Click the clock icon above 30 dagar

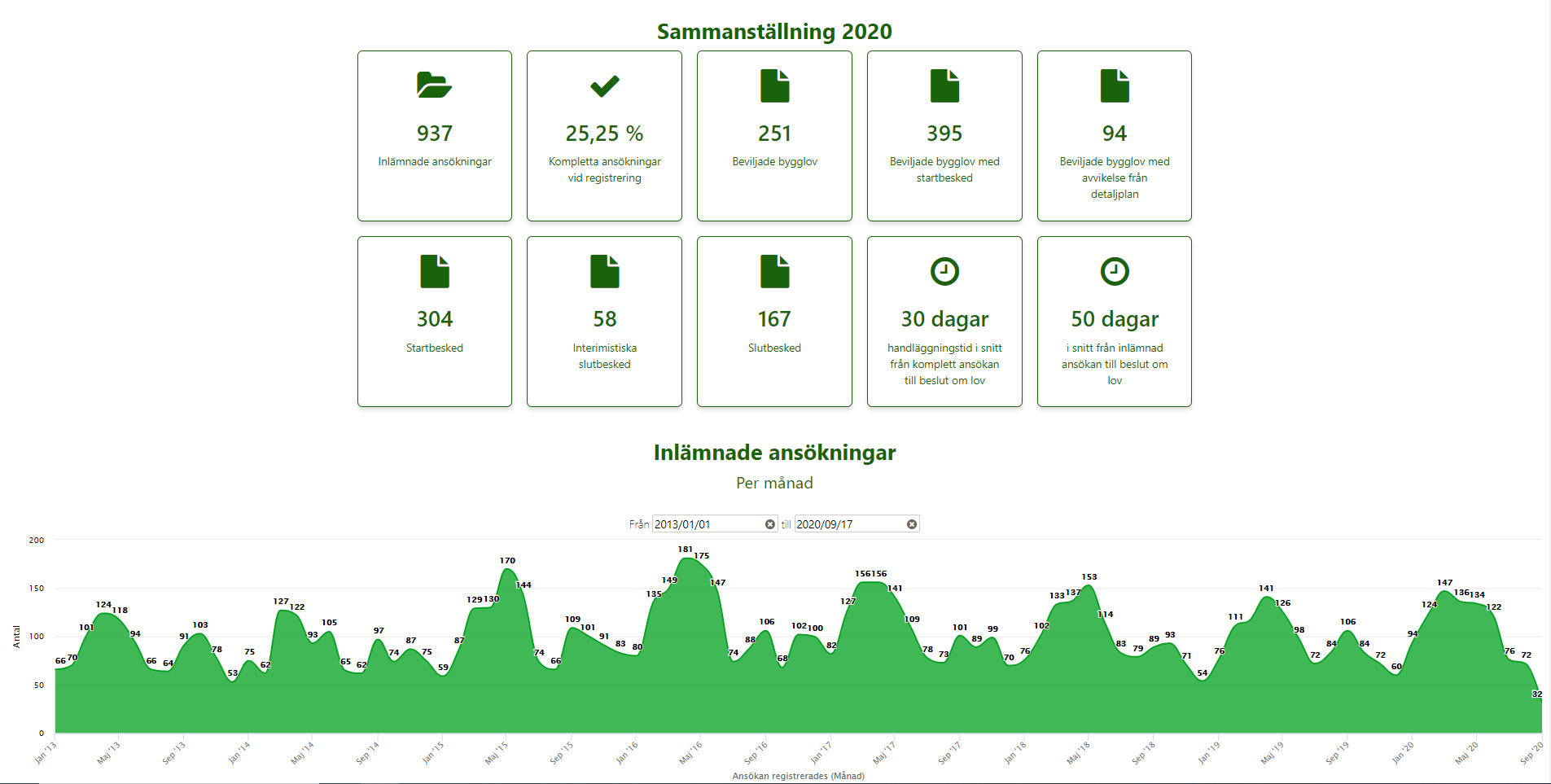[x=944, y=271]
